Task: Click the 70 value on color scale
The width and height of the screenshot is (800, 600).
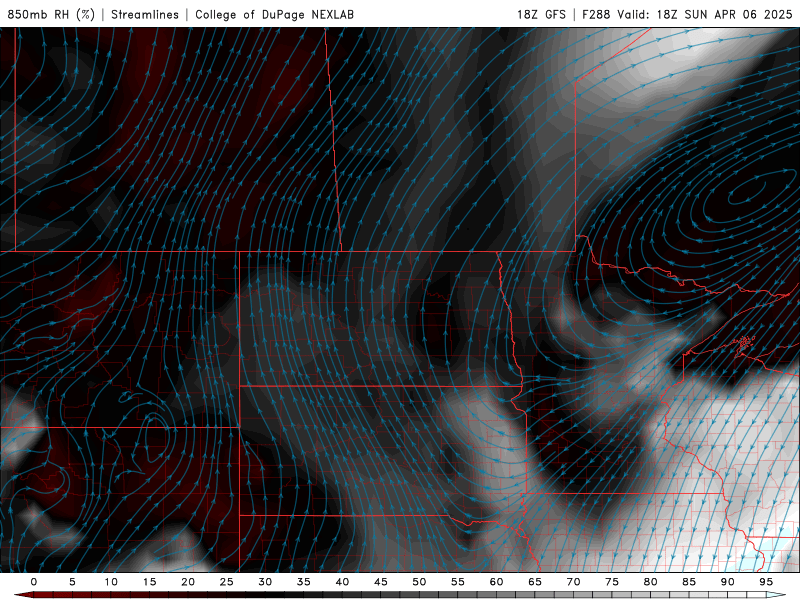Action: (573, 582)
